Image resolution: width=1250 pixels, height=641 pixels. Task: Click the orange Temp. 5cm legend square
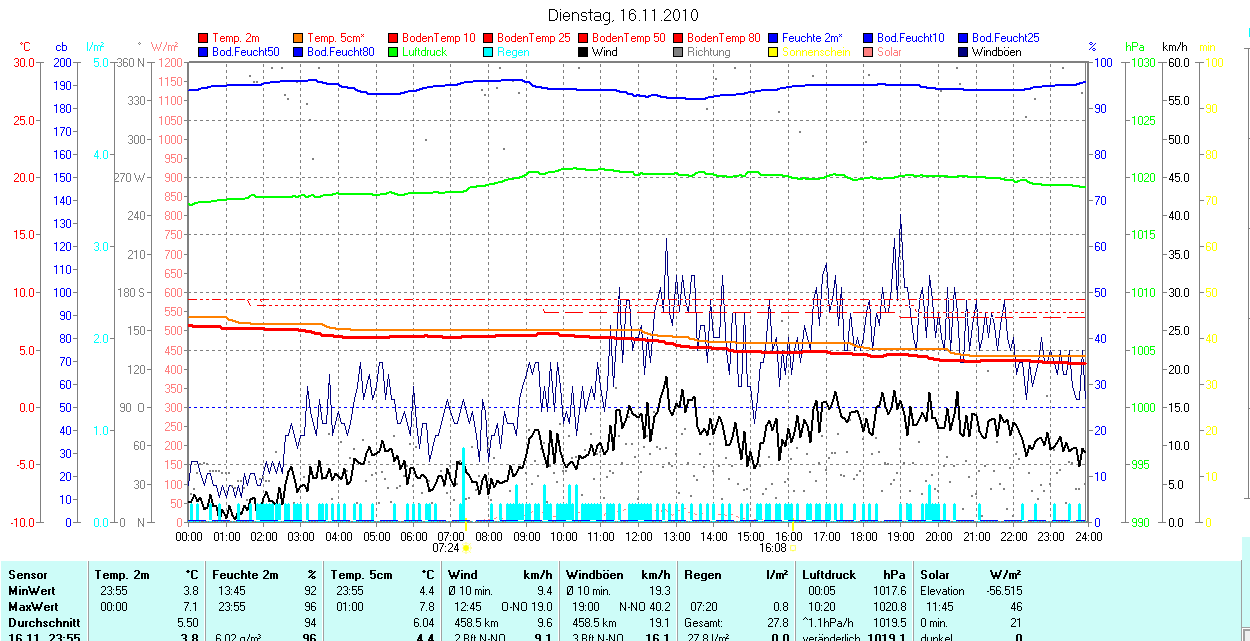pyautogui.click(x=299, y=38)
